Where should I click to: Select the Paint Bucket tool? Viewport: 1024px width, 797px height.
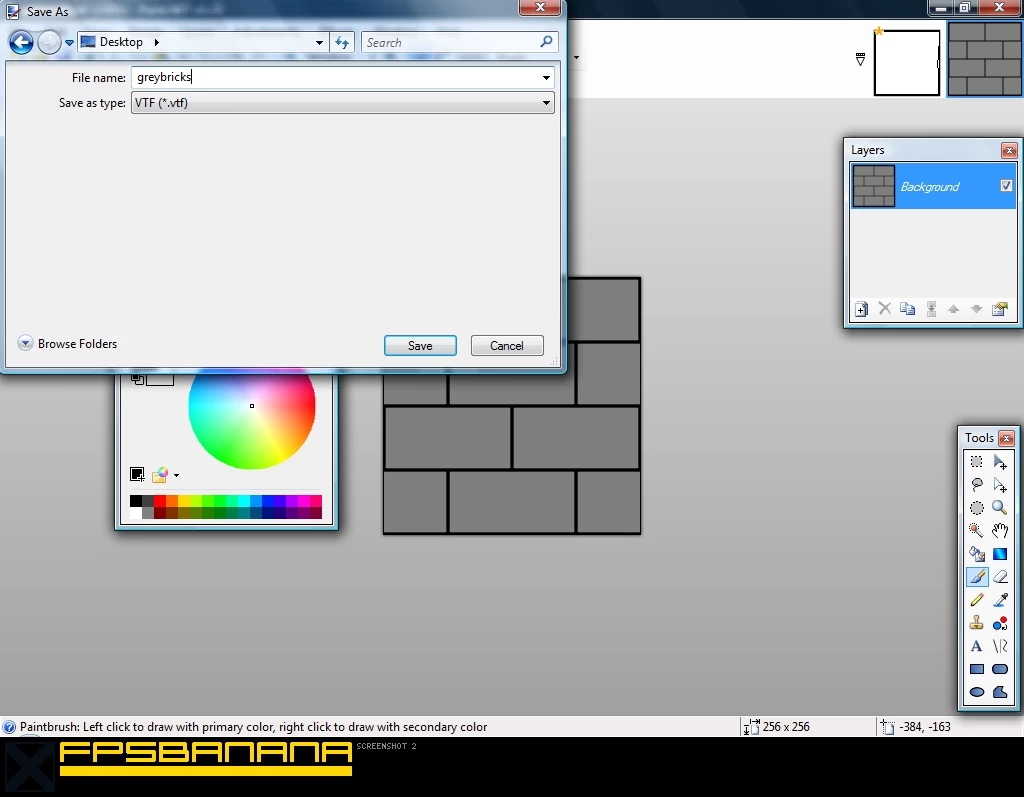point(976,553)
